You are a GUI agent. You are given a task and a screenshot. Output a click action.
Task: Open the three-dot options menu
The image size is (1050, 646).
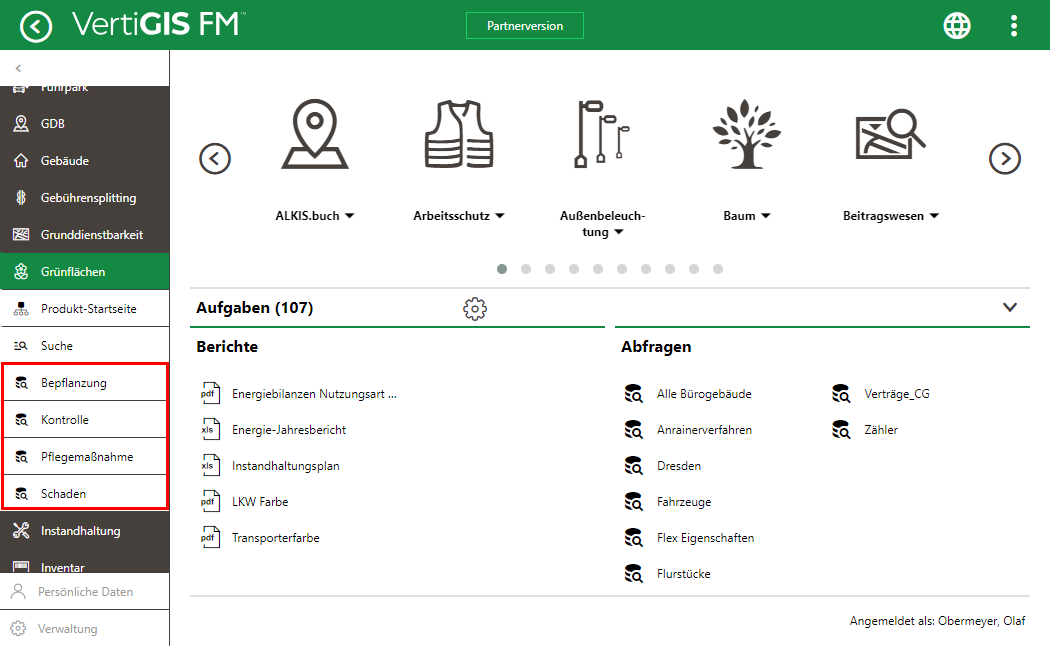(1014, 26)
